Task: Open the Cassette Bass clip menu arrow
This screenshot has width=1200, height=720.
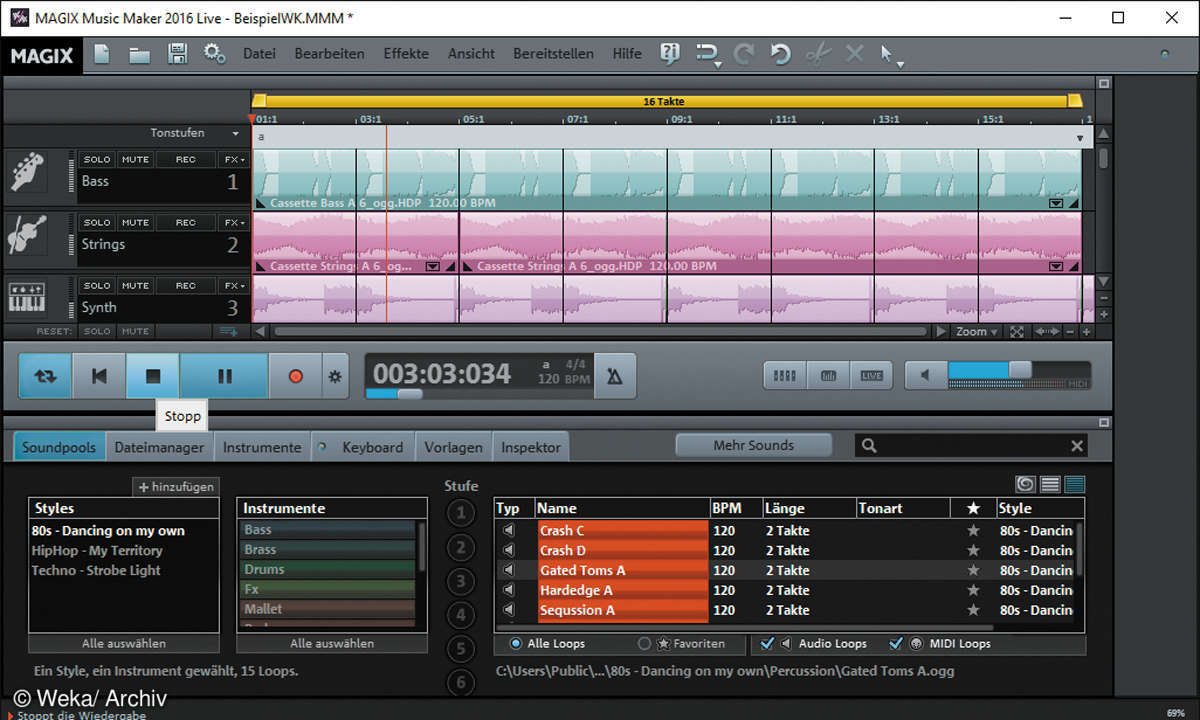Action: pos(1056,203)
